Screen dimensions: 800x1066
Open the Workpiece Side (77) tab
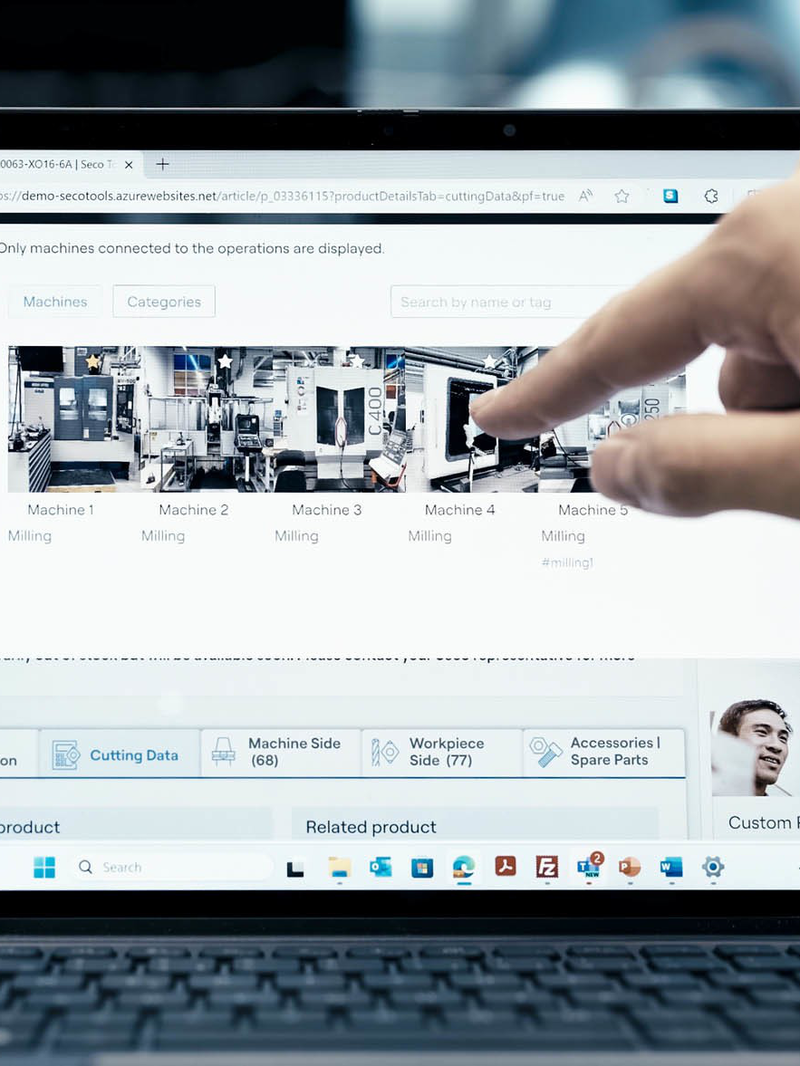[x=442, y=752]
